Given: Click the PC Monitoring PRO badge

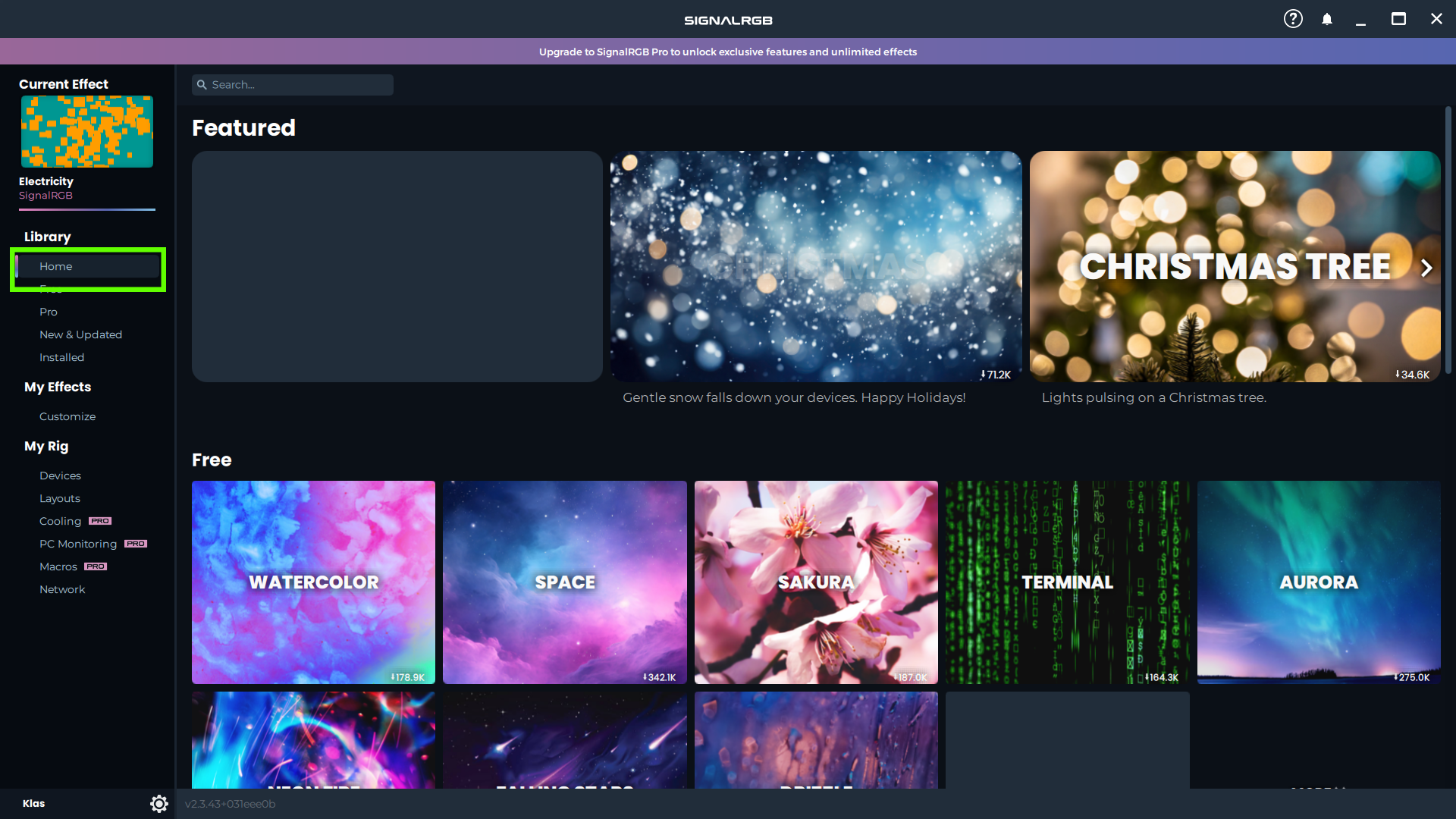Looking at the screenshot, I should point(136,544).
